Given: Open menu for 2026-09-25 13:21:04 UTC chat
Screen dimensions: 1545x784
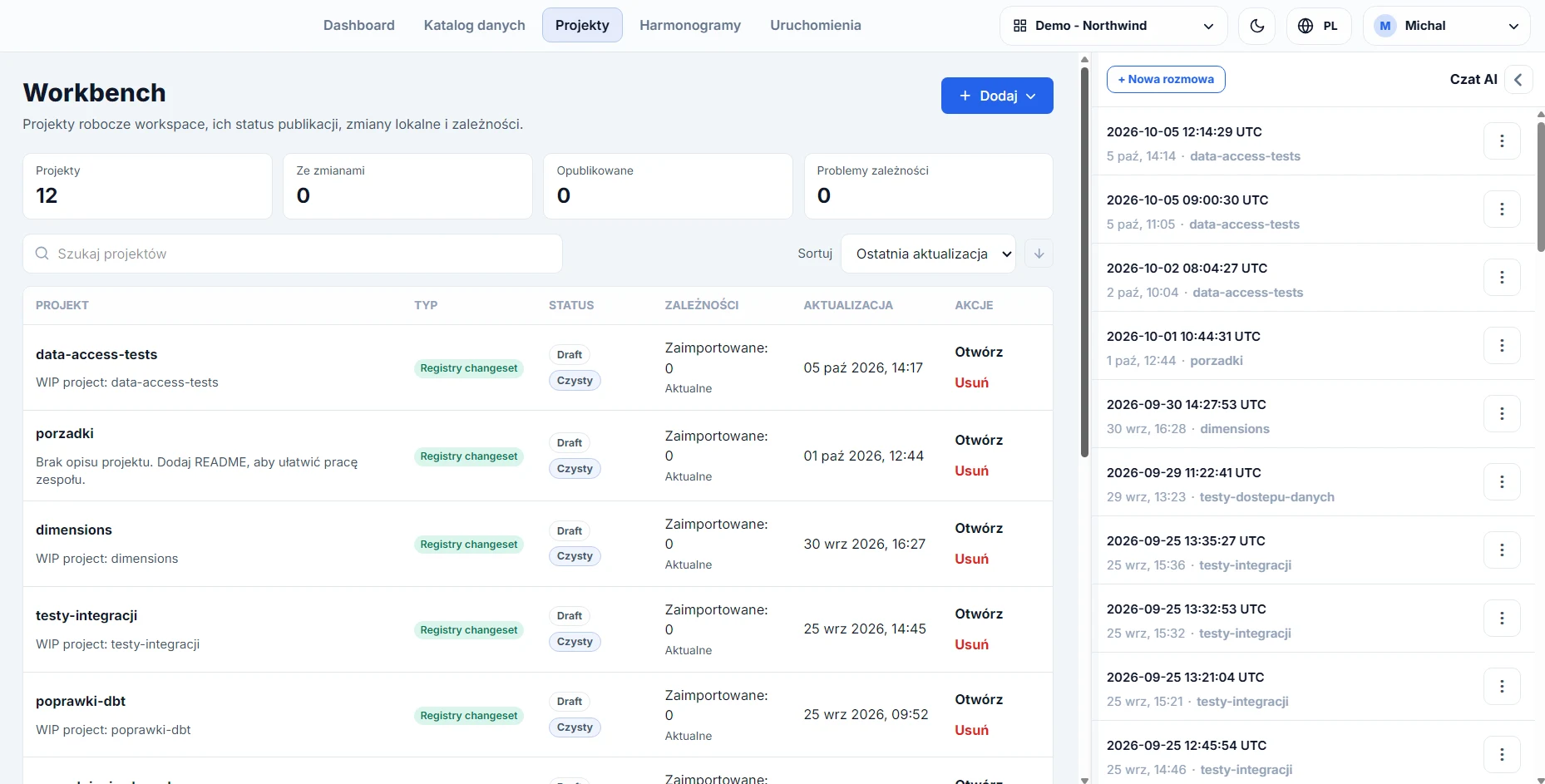Looking at the screenshot, I should (1502, 687).
